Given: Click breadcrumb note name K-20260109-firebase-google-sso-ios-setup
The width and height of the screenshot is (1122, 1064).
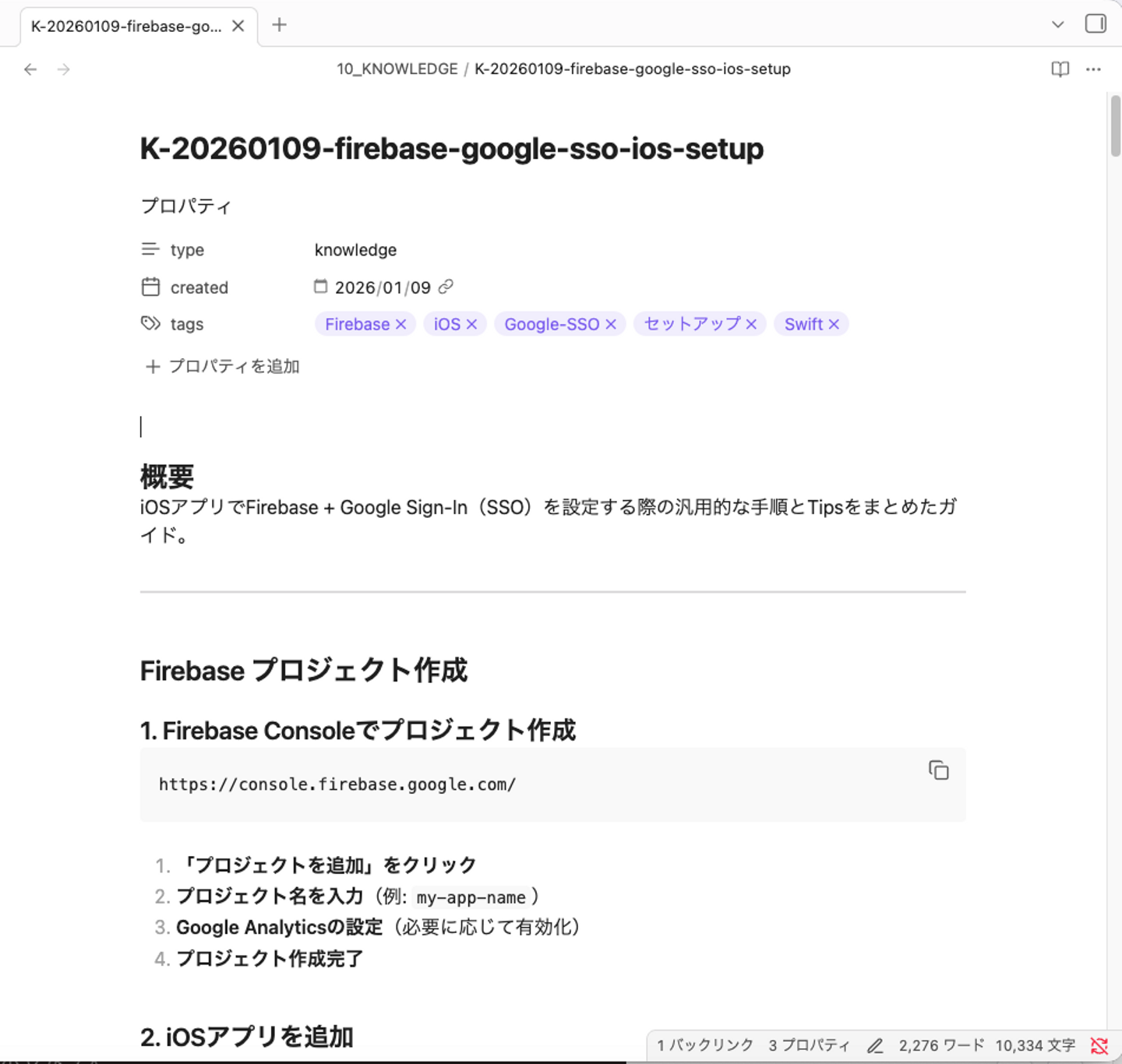Looking at the screenshot, I should tap(633, 69).
